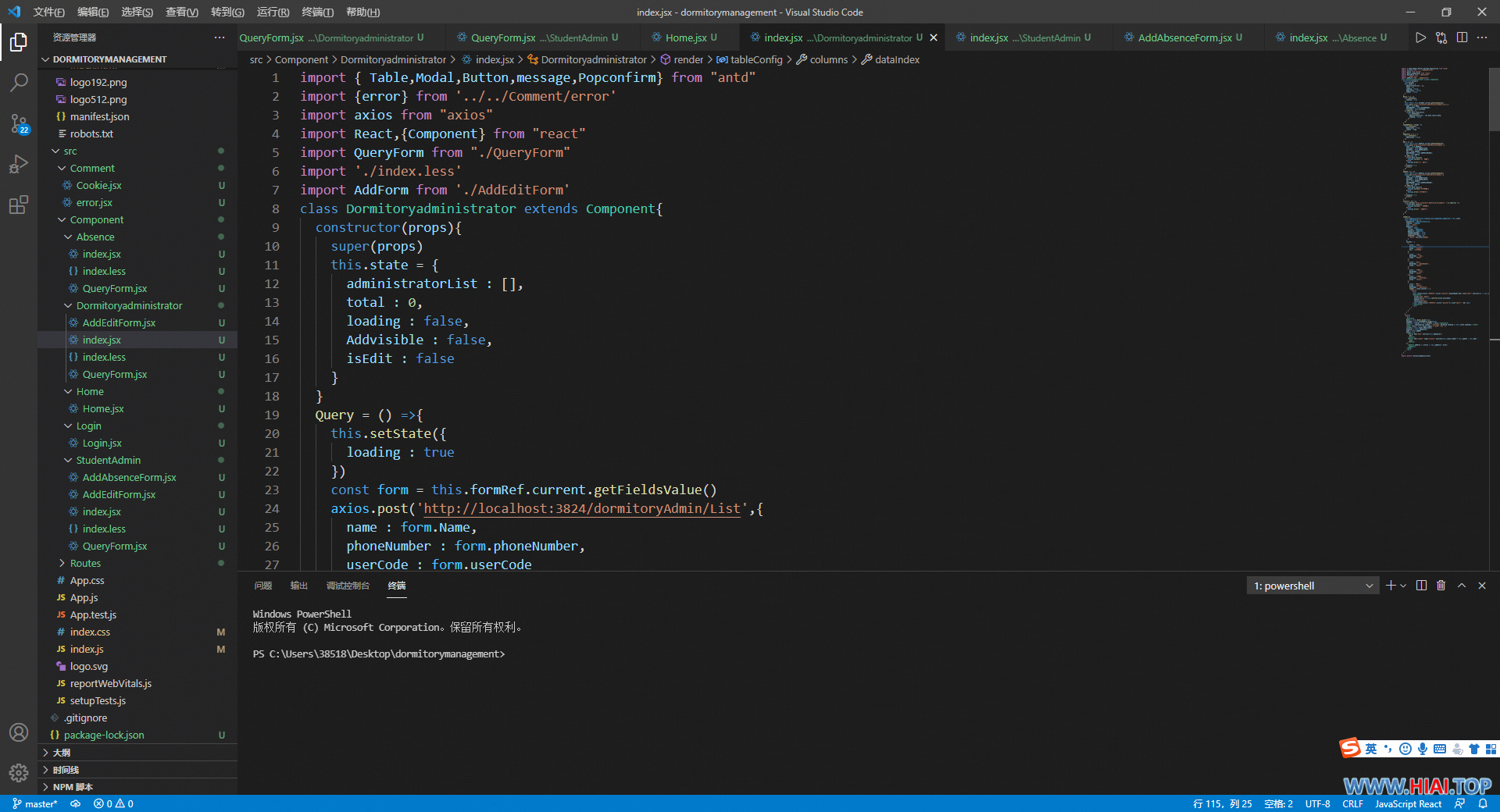Open Source Control view with 22 changes
1500x812 pixels.
tap(19, 123)
